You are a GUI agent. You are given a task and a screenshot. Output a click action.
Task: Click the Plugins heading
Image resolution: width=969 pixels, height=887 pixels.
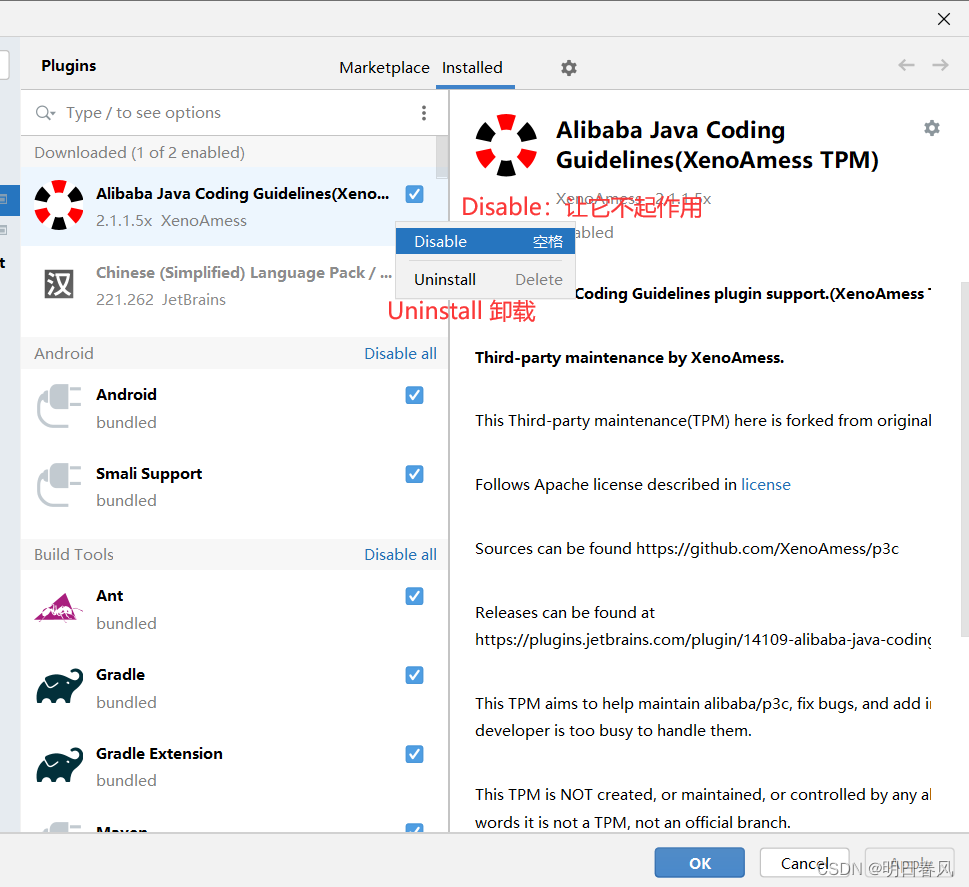click(x=69, y=66)
